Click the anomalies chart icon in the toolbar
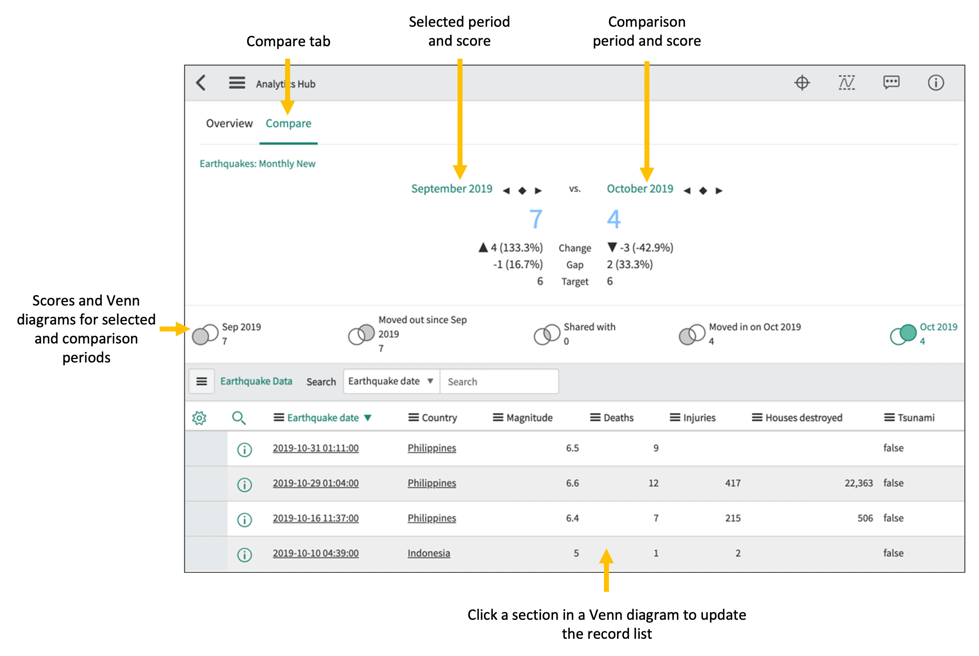 (847, 83)
